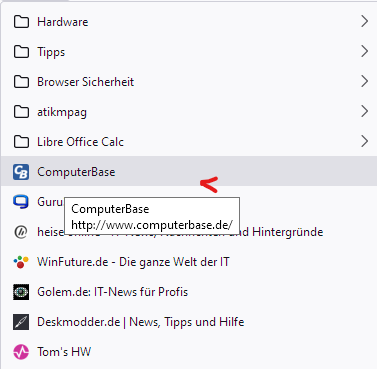Click the pink Tom's HW favicon
Image resolution: width=377 pixels, height=369 pixels.
point(21,352)
